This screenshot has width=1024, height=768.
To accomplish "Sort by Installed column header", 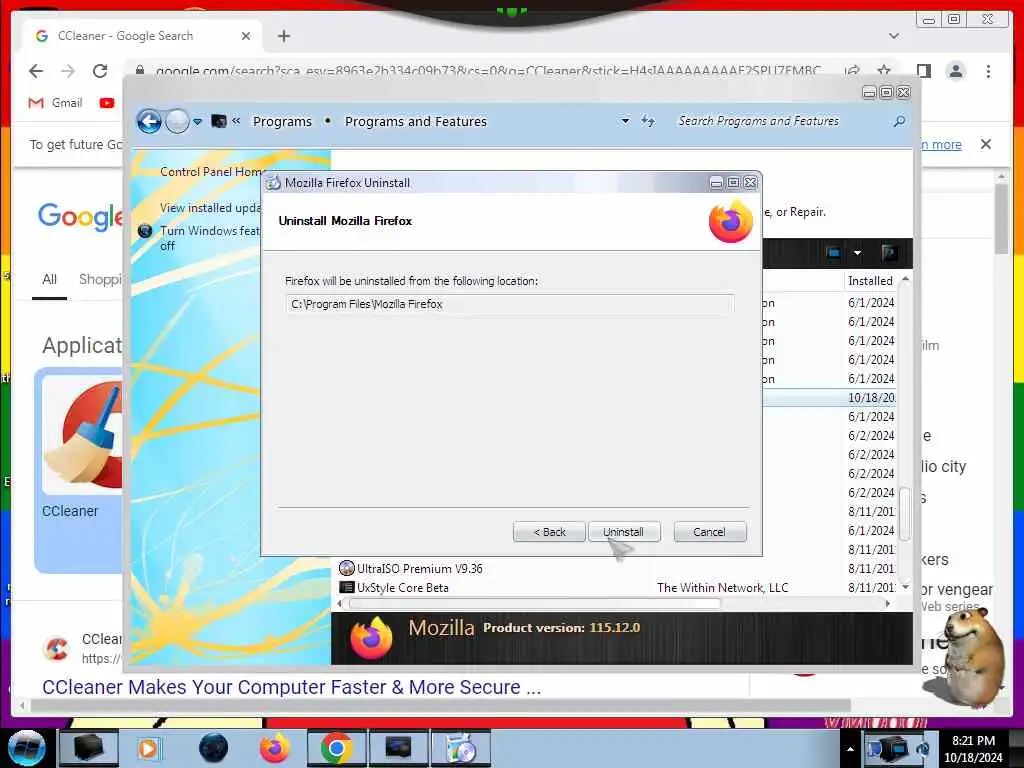I will coord(870,281).
